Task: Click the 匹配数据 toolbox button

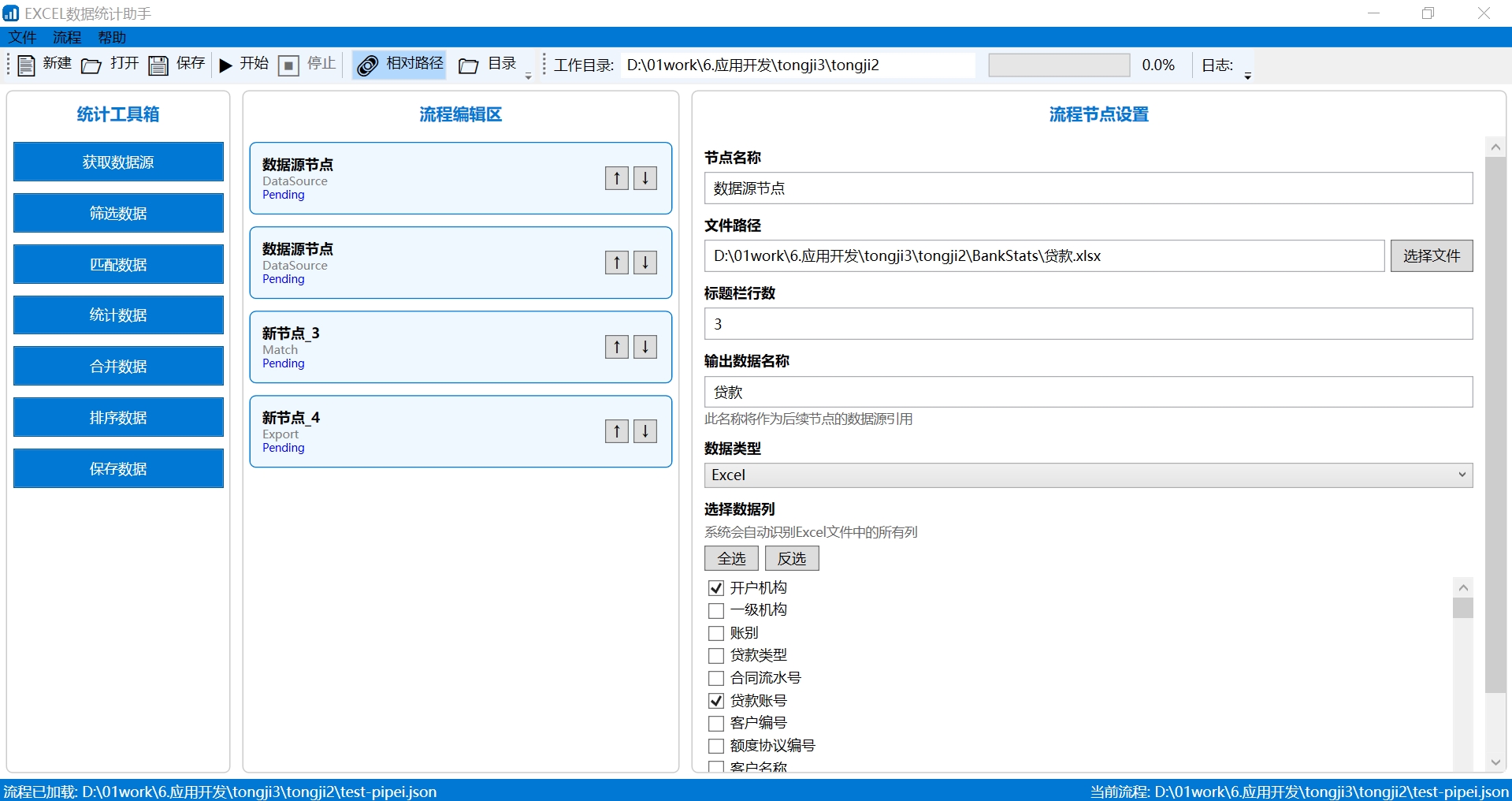Action: (x=118, y=264)
